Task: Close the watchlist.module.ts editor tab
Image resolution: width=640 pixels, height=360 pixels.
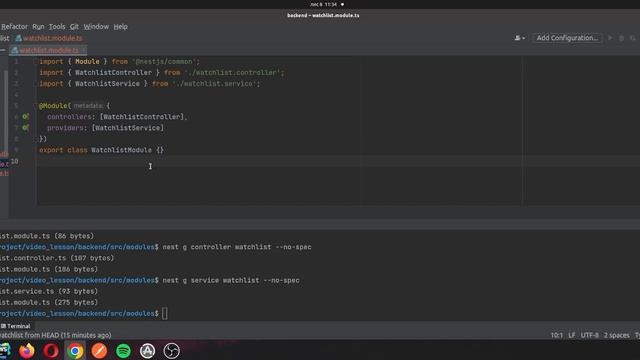Action: point(83,50)
